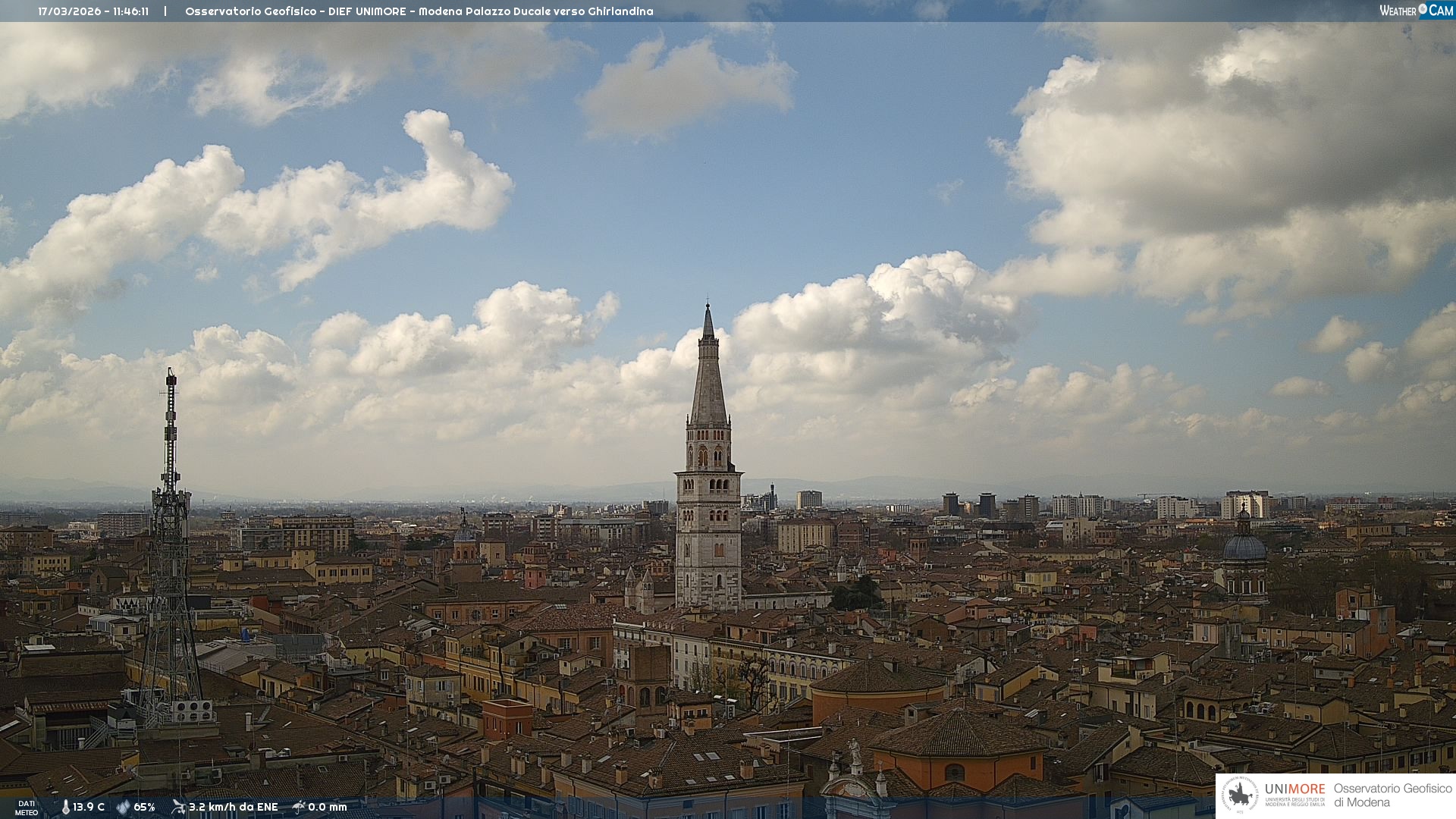The image size is (1456, 819).
Task: Click the thermometer temperature icon
Action: [65, 807]
